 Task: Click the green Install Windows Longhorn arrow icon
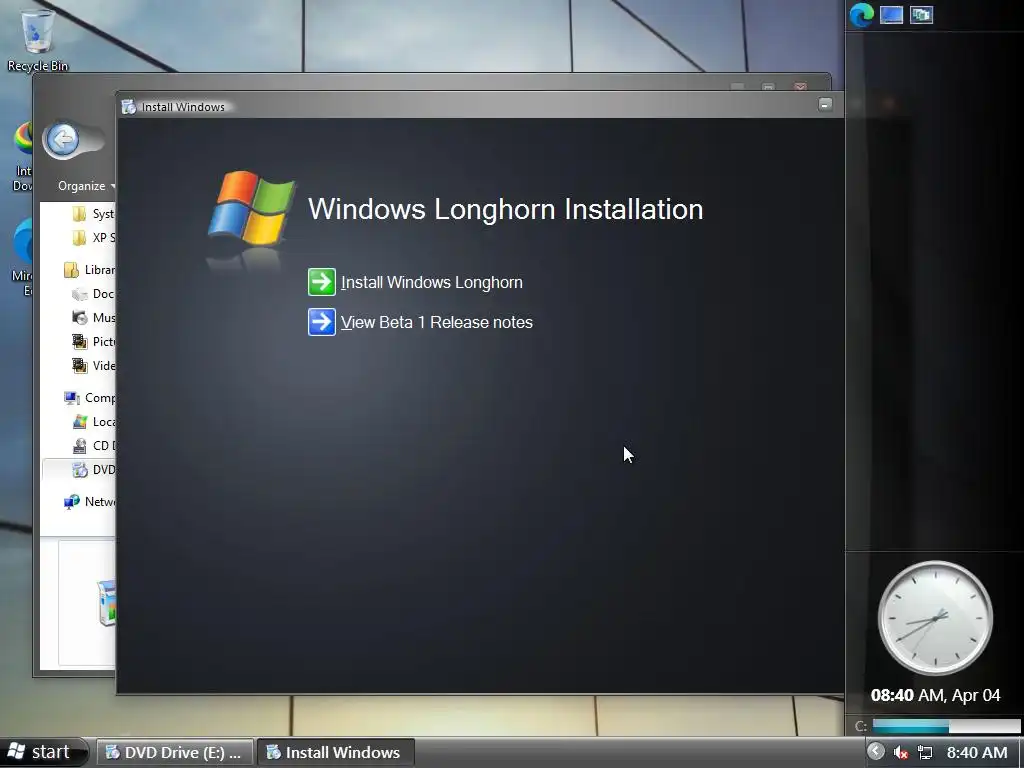click(322, 282)
